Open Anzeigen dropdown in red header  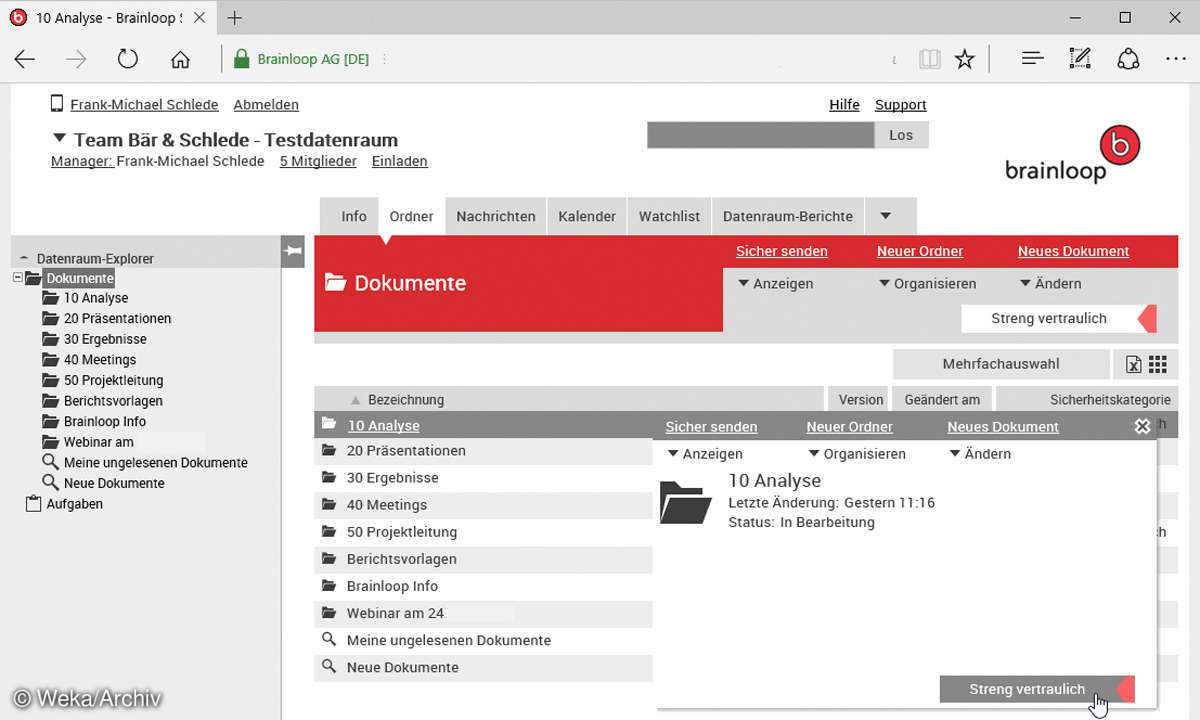(x=775, y=284)
